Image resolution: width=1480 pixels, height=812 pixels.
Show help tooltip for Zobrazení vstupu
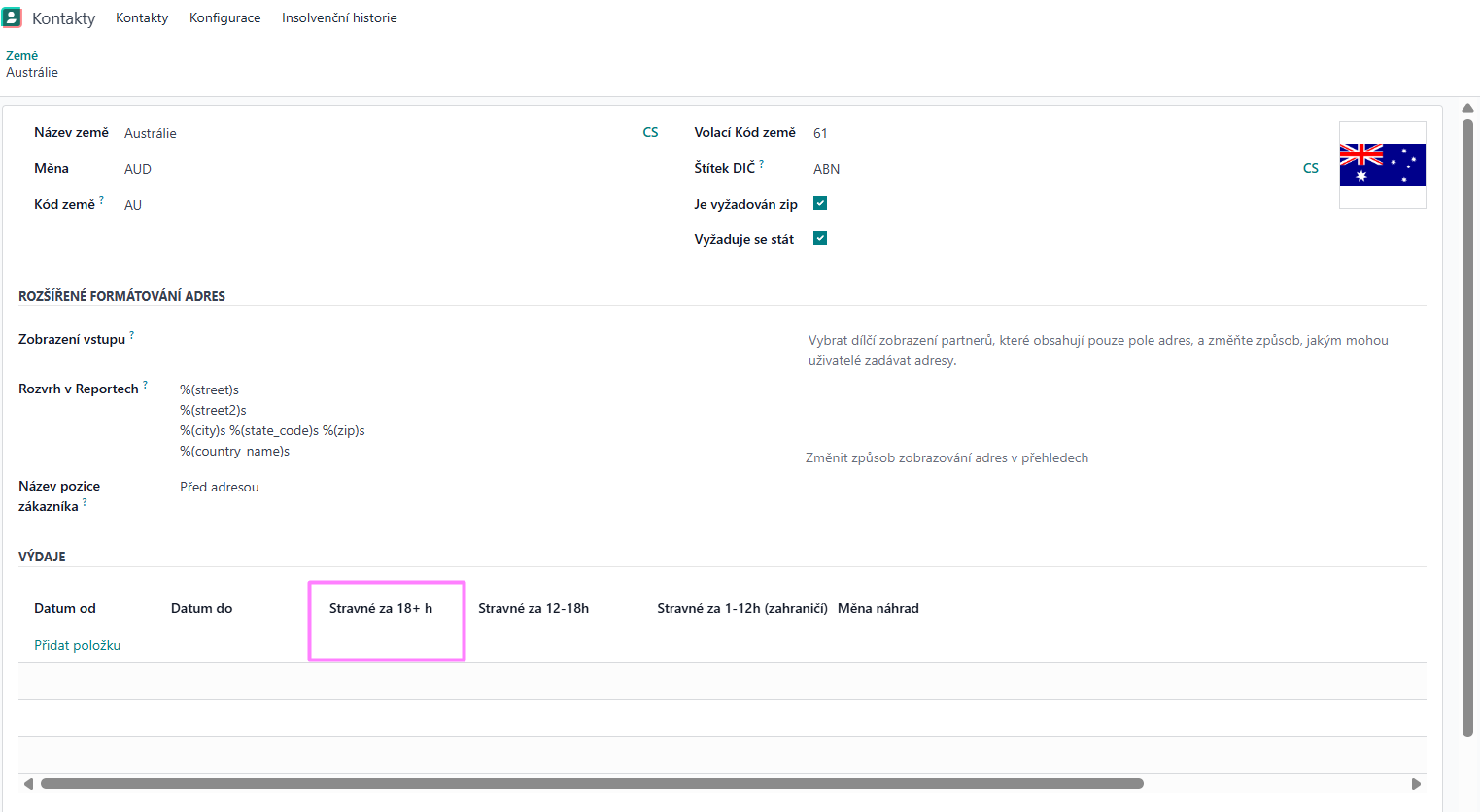point(131,335)
